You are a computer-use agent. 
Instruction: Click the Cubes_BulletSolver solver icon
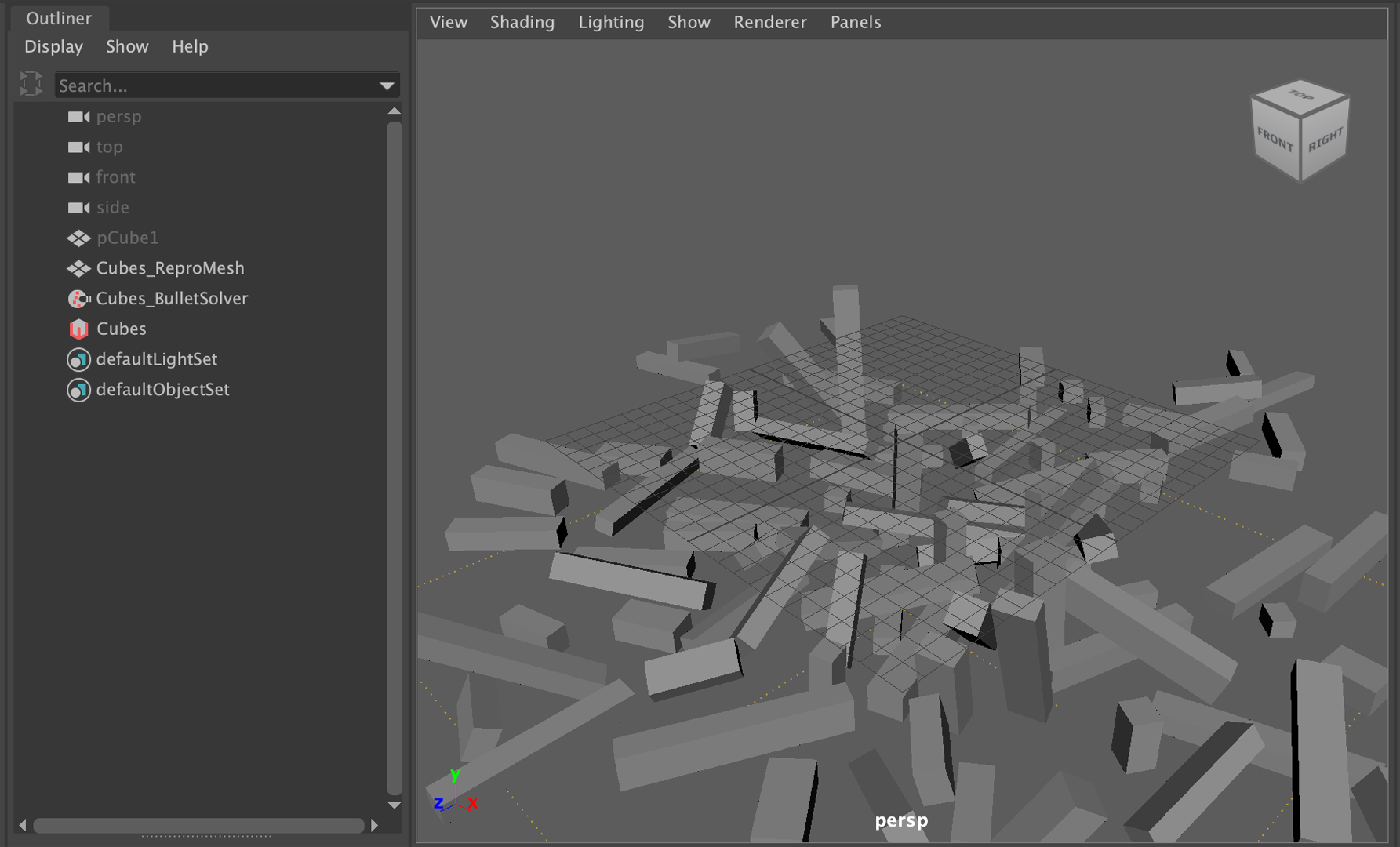tap(78, 299)
